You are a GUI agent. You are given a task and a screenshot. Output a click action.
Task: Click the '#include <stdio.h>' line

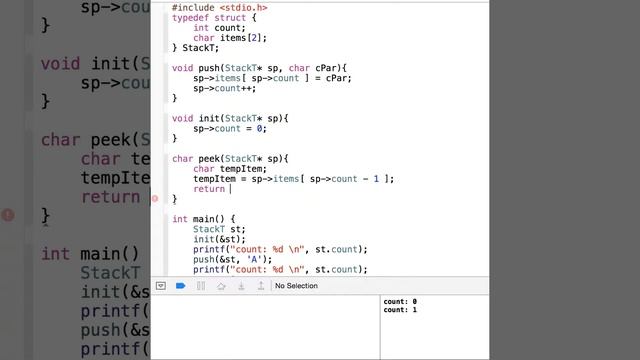pyautogui.click(x=220, y=8)
